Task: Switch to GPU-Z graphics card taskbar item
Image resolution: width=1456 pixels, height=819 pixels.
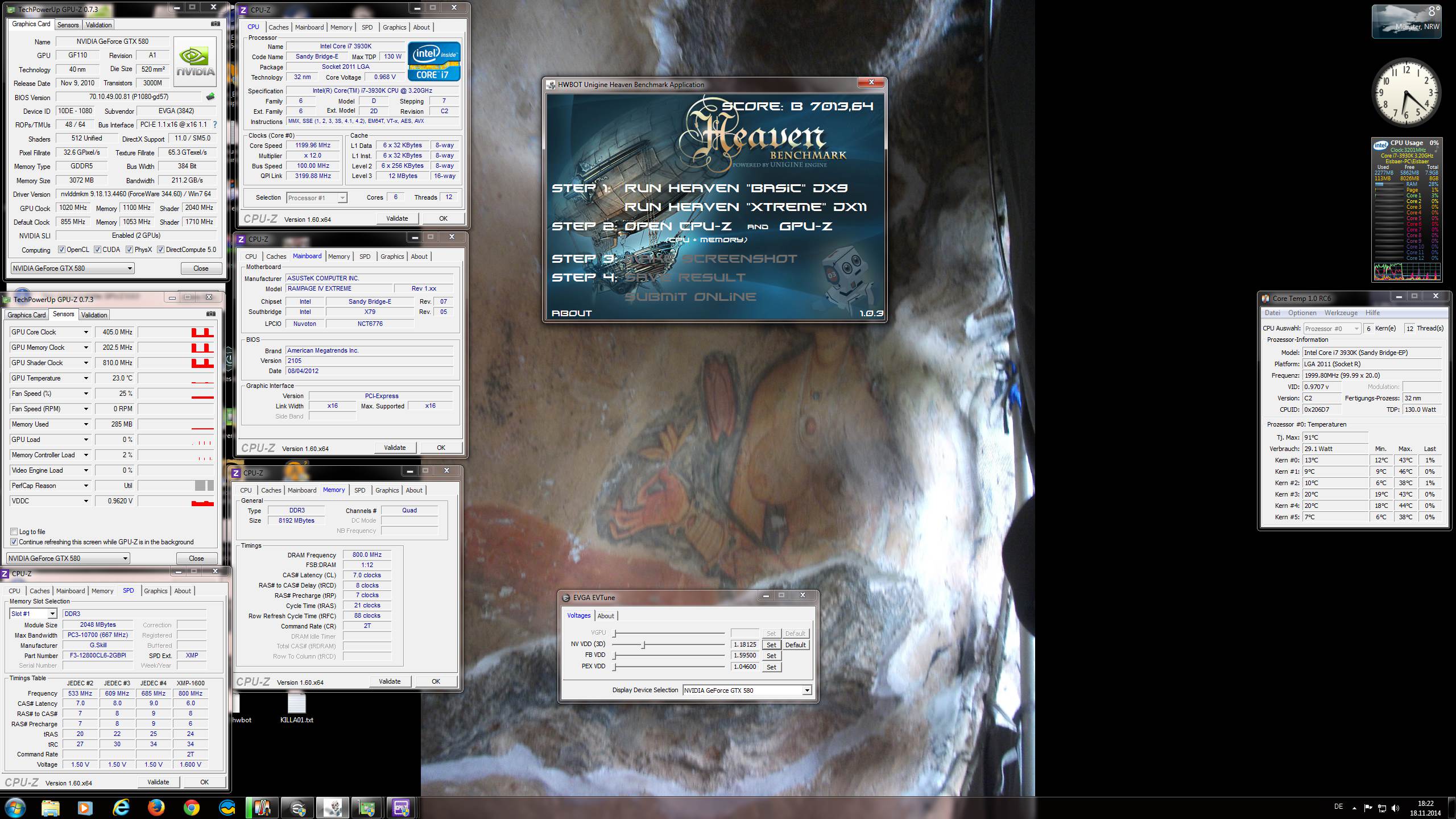Action: pos(367,808)
